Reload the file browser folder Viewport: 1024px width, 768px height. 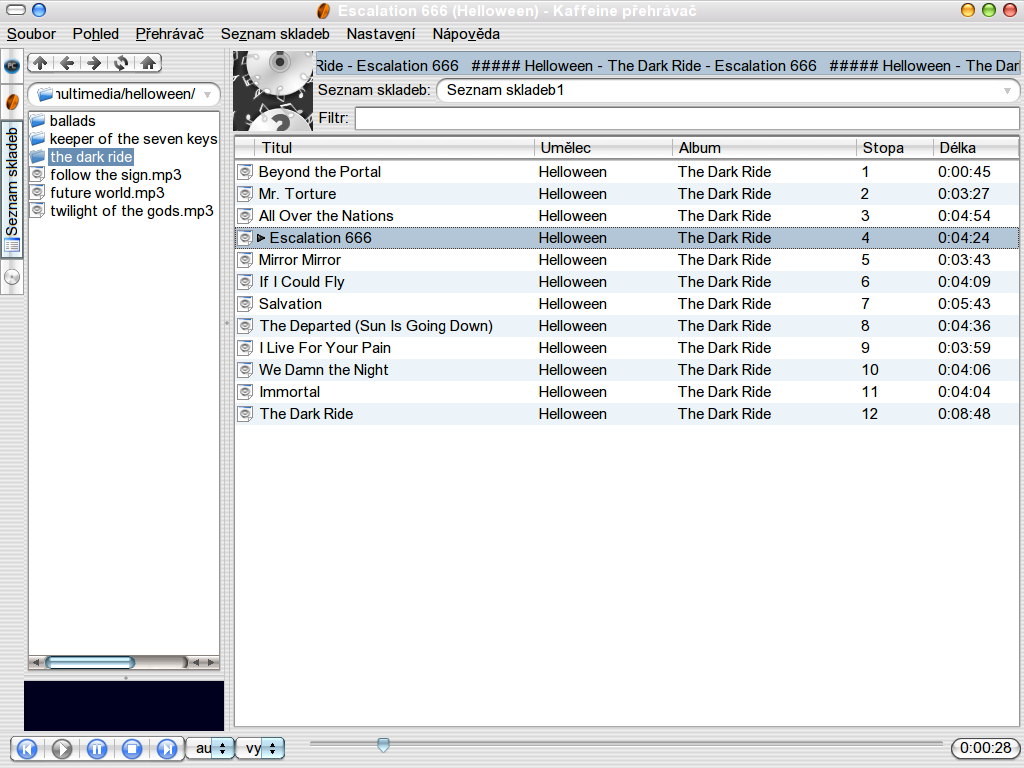[121, 63]
